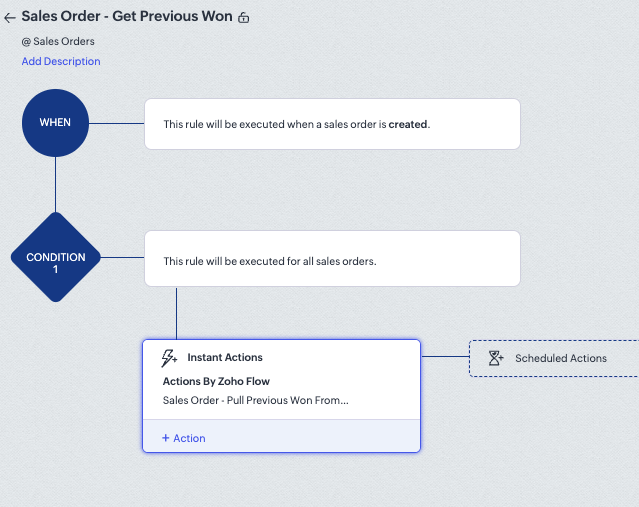Click the lock icon next to the title
This screenshot has width=639, height=507.
click(244, 18)
